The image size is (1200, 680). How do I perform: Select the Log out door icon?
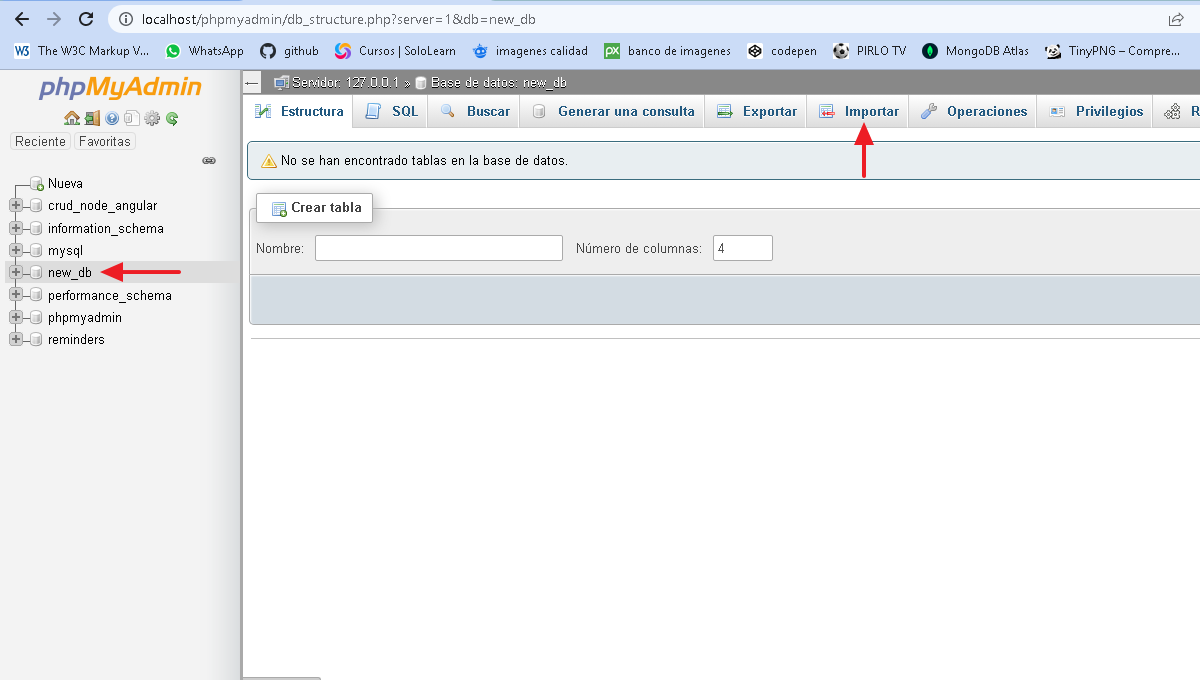tap(92, 118)
